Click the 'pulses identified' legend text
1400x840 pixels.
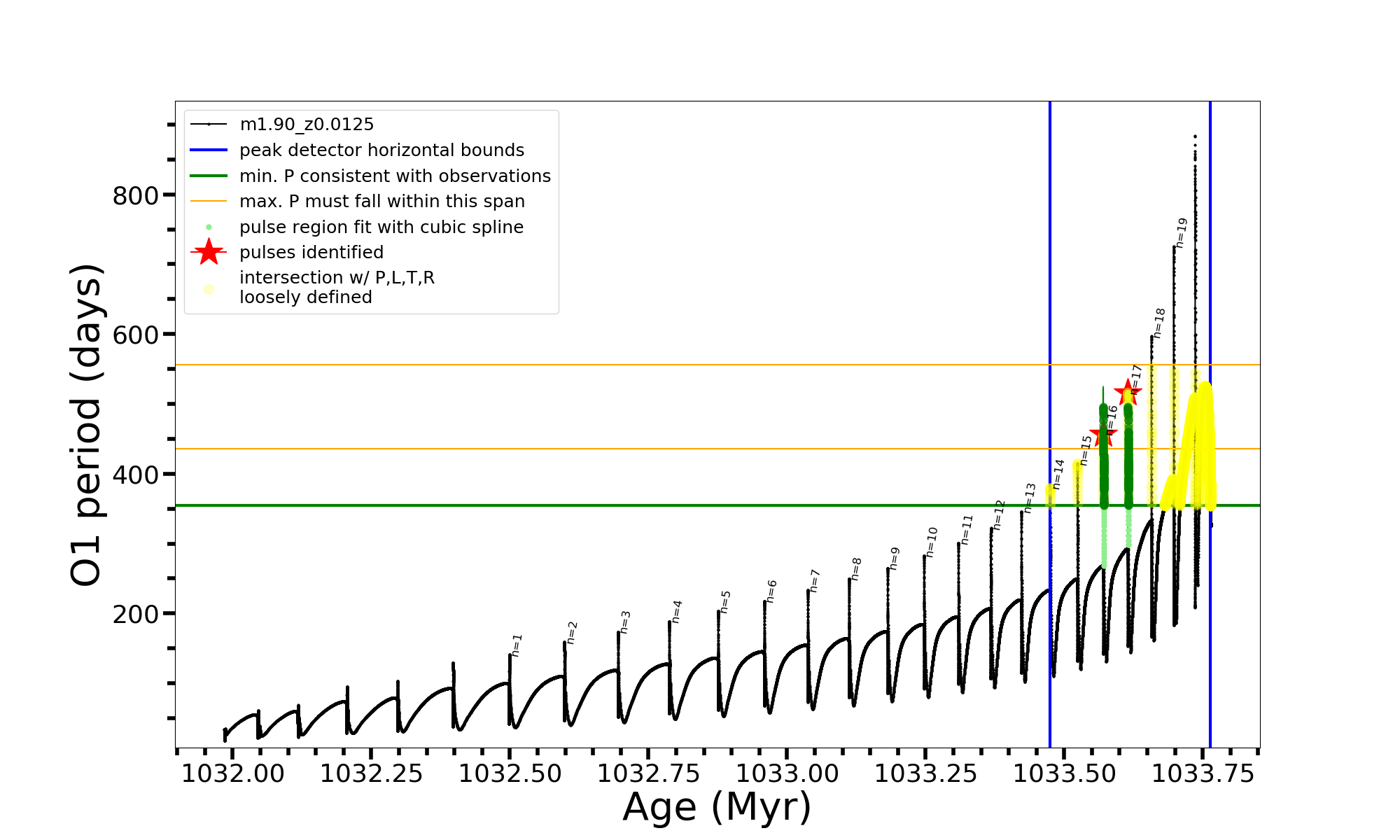tap(311, 253)
